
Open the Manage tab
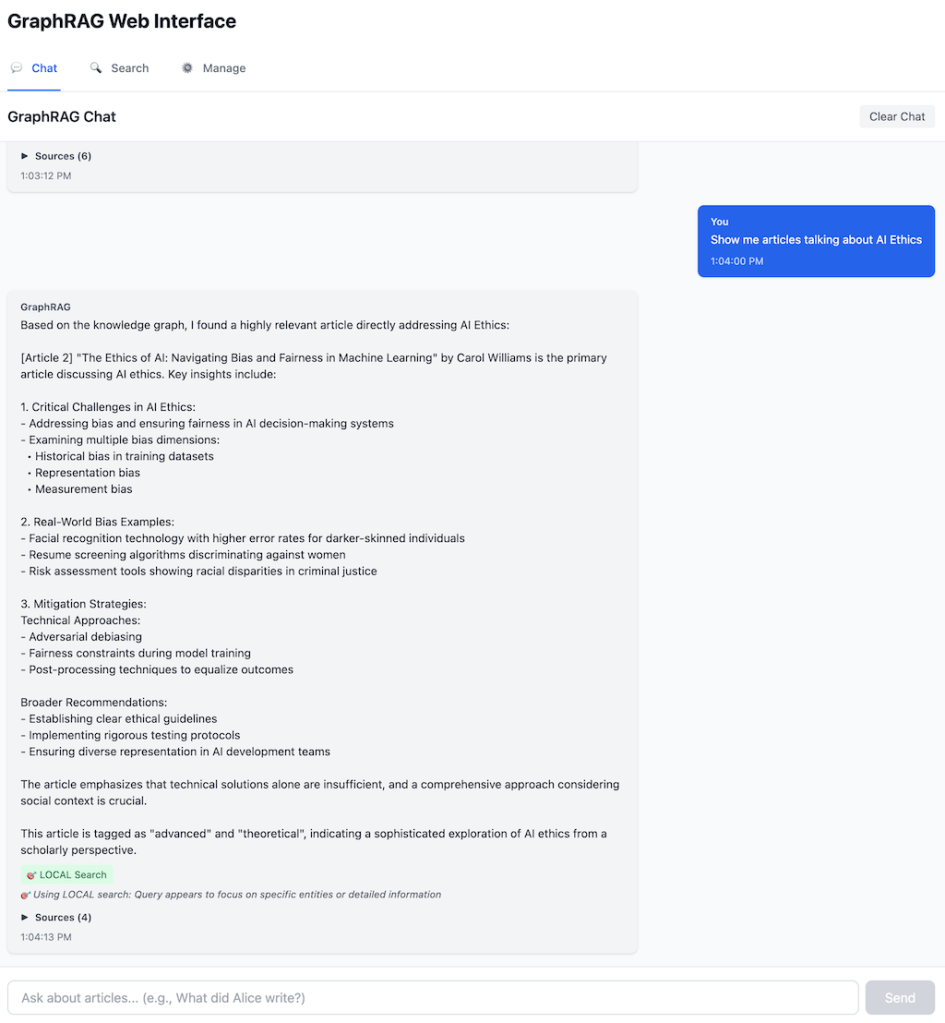pos(224,68)
